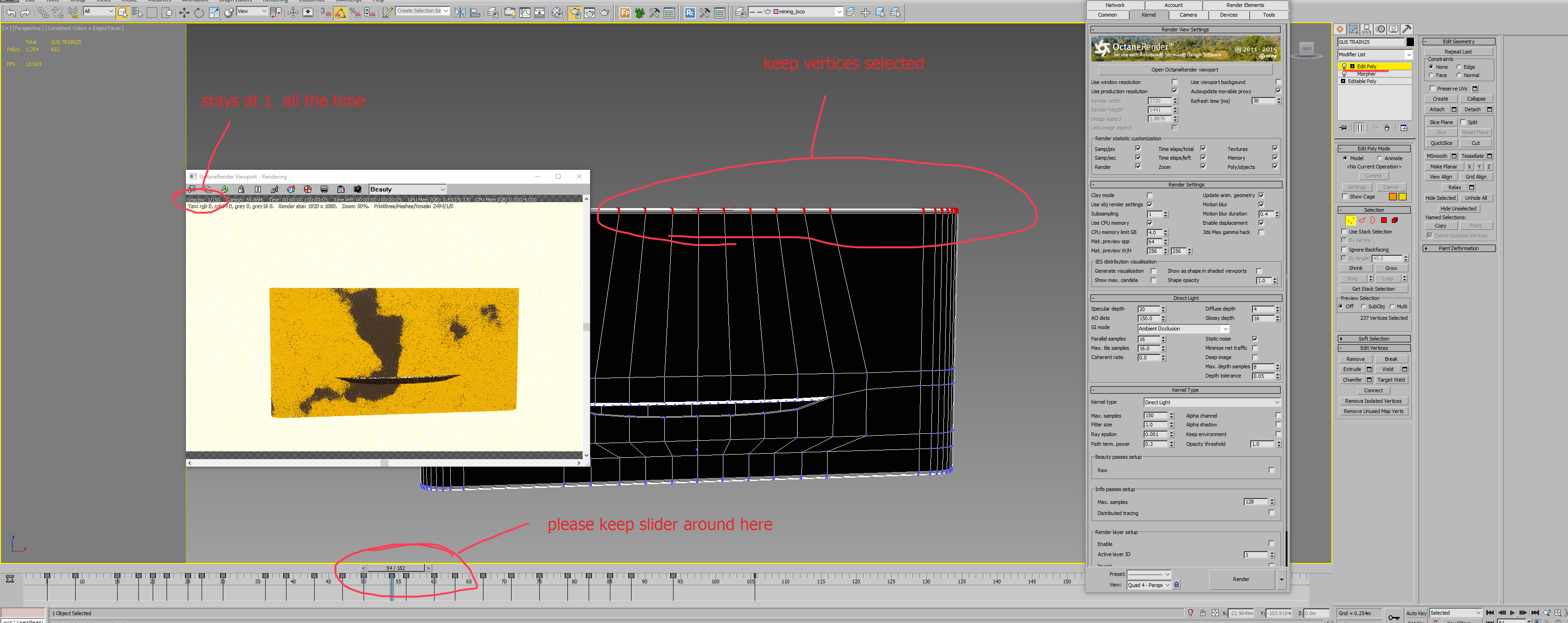This screenshot has width=1568, height=623.
Task: Switch to the Camera tab in render setup
Action: click(x=1187, y=15)
